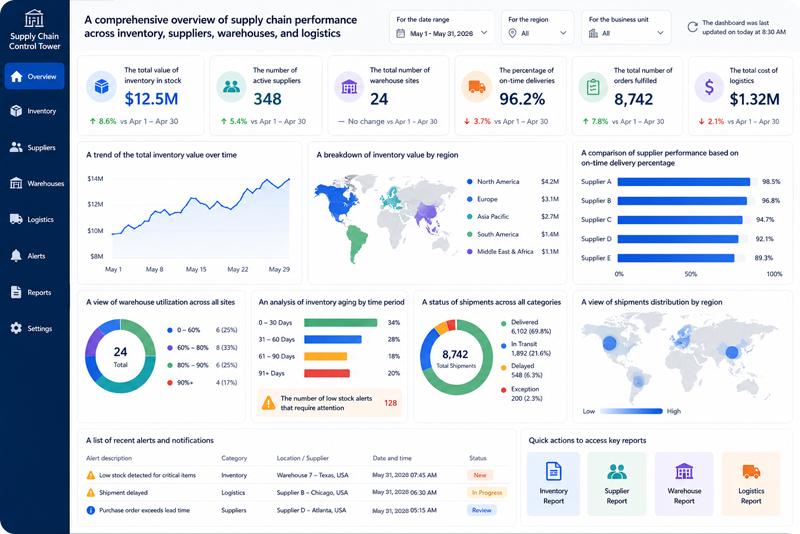Click the low stock alerts warning icon

tap(268, 403)
